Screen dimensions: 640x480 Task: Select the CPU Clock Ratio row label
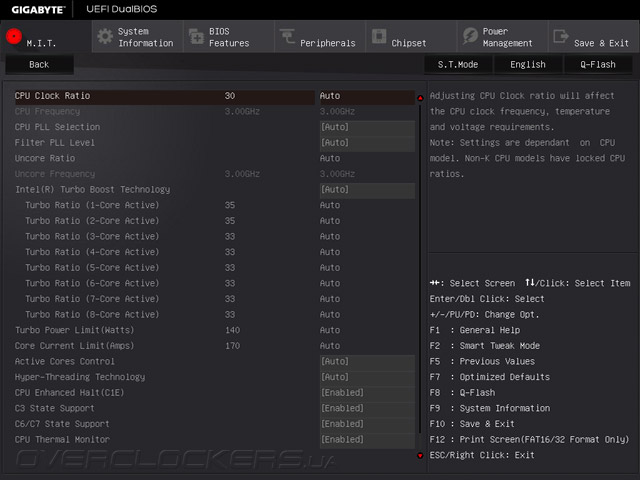52,96
